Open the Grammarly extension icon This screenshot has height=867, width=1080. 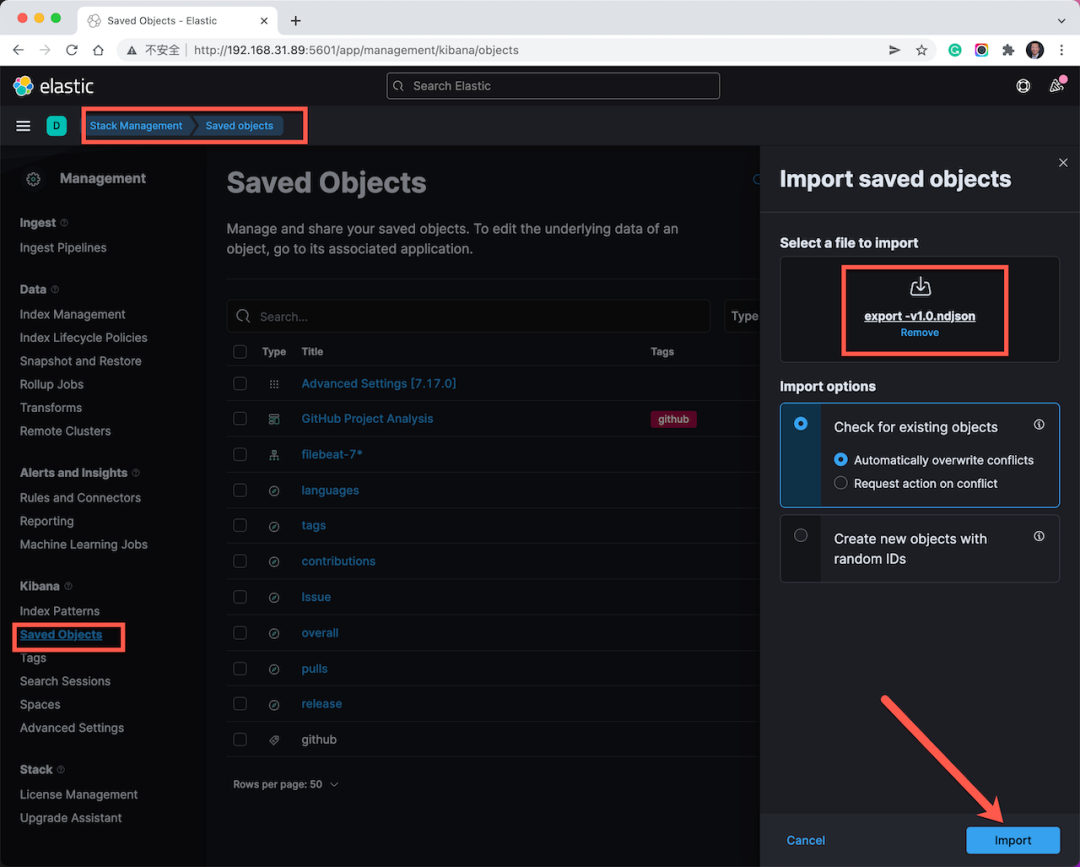coord(955,50)
